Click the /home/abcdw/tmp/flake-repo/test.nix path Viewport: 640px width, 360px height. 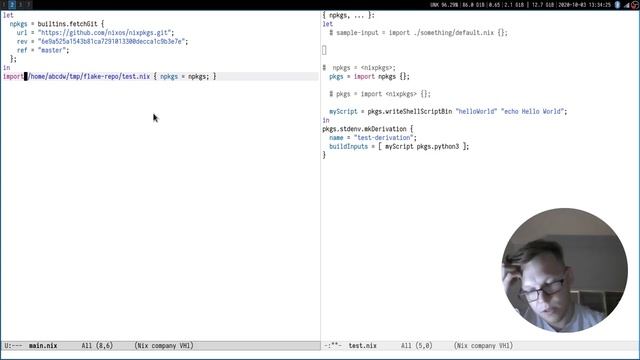click(x=89, y=77)
